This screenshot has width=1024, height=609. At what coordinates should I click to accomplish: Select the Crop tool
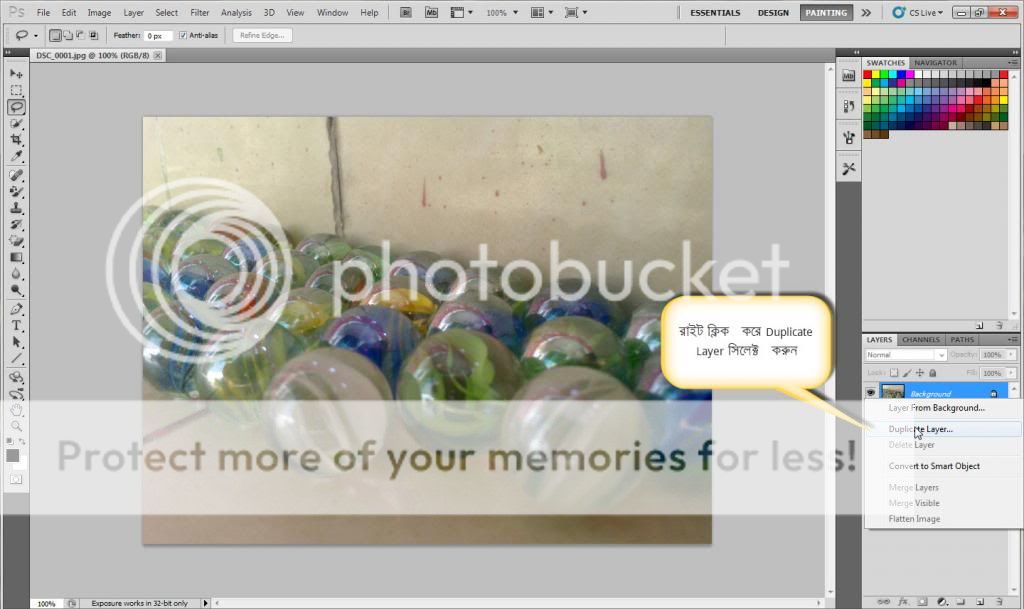pyautogui.click(x=16, y=140)
